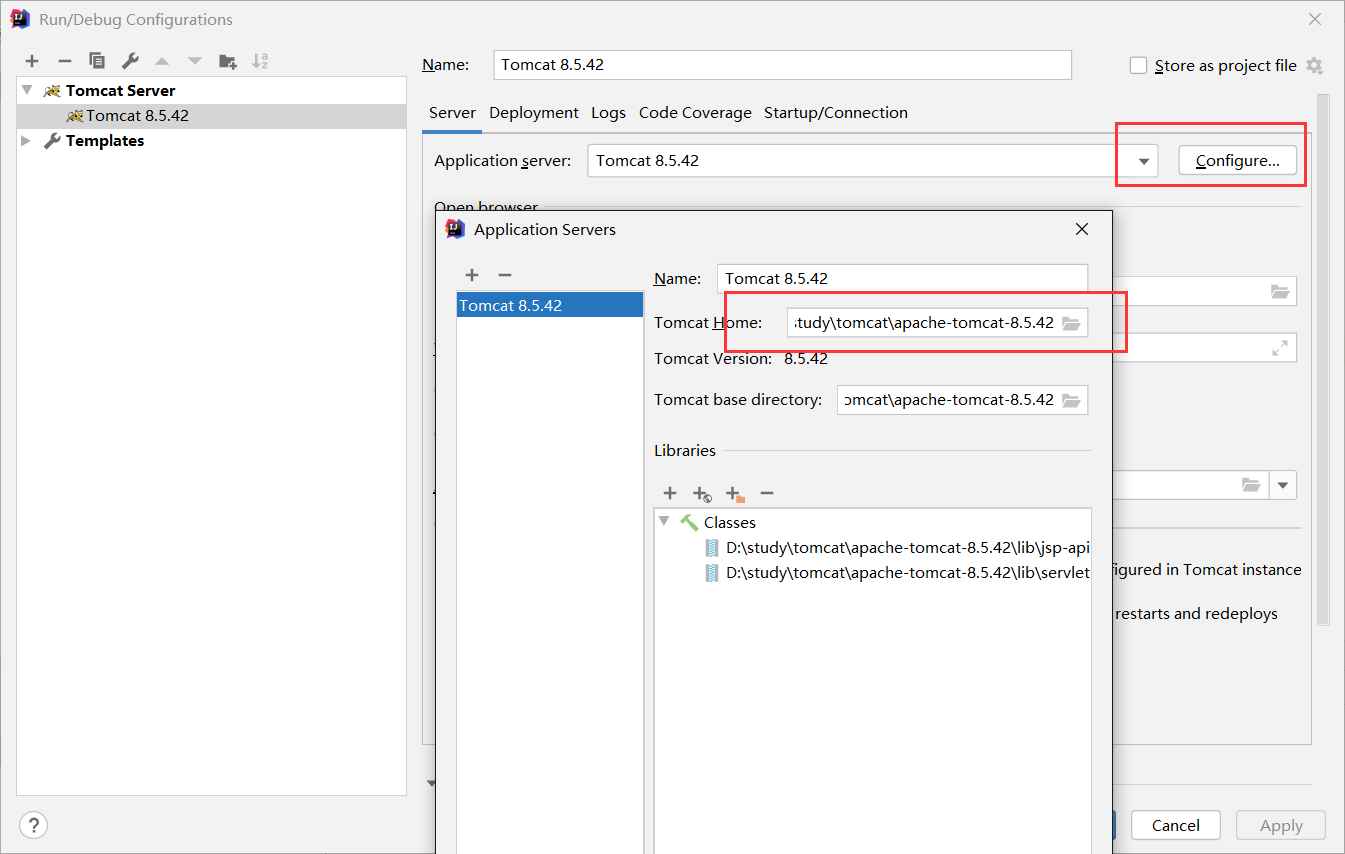Open gear settings next to Store as project file
The width and height of the screenshot is (1345, 854).
tap(1314, 66)
